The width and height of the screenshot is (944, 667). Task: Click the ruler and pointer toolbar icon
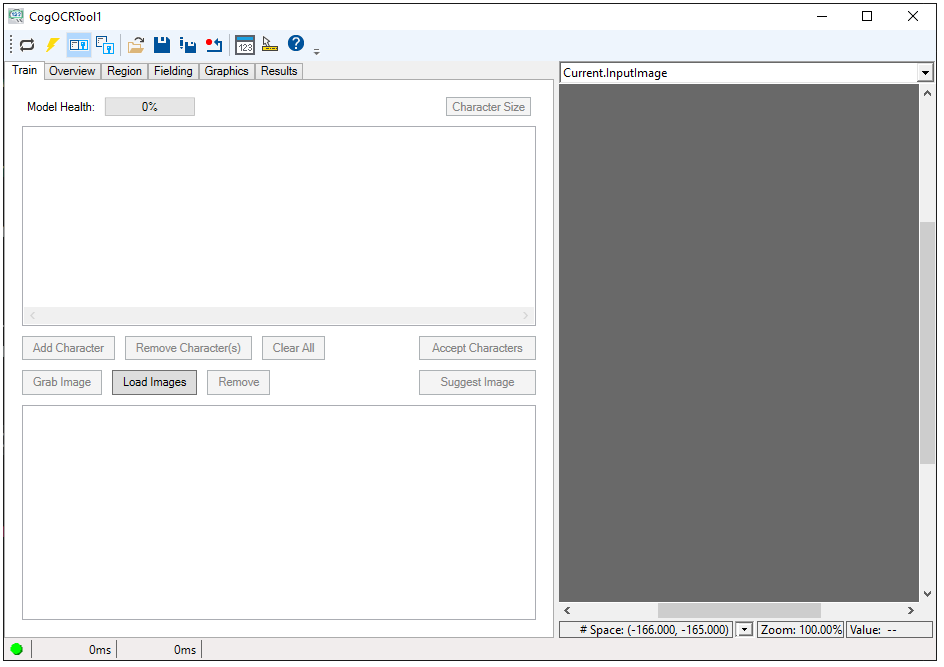pyautogui.click(x=270, y=45)
